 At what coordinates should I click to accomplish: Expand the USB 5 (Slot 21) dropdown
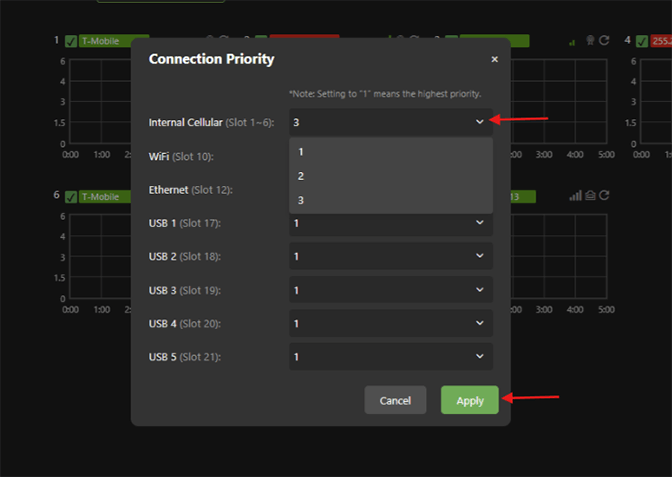[391, 357]
